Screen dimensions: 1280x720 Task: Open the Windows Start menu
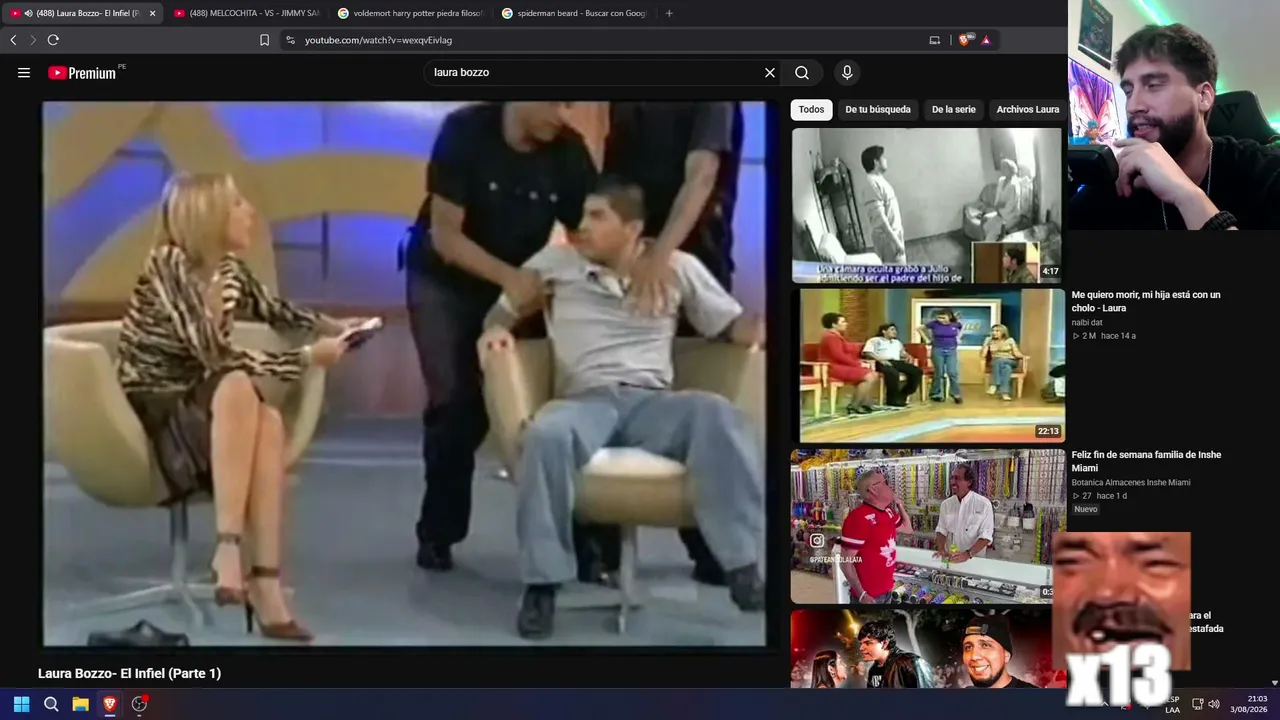coord(21,704)
